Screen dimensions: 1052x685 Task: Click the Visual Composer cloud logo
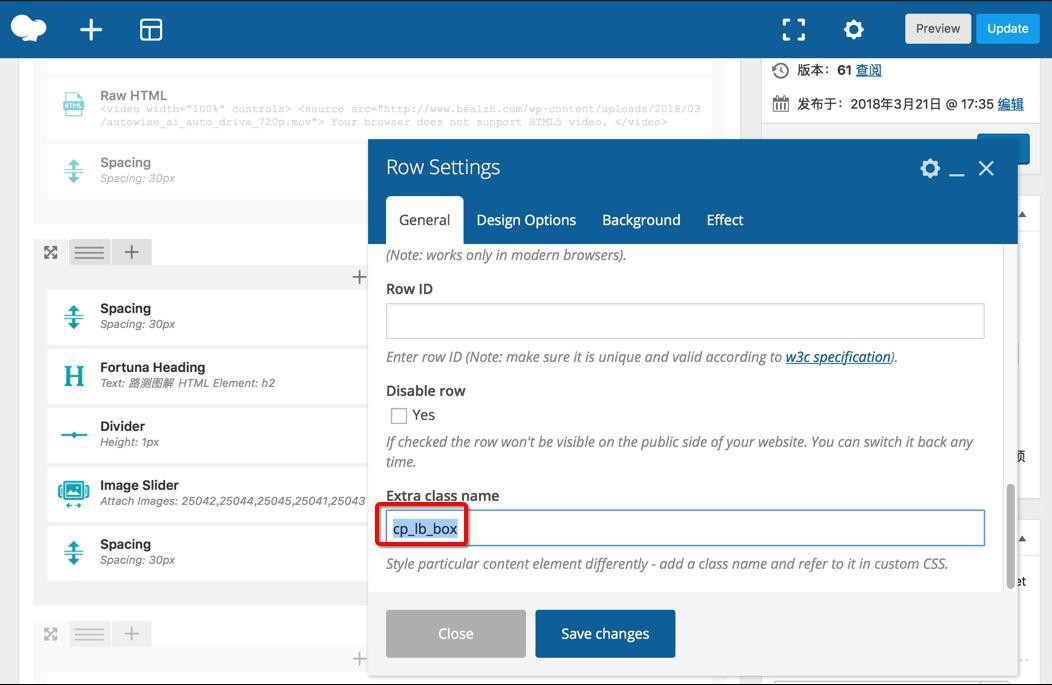(28, 29)
